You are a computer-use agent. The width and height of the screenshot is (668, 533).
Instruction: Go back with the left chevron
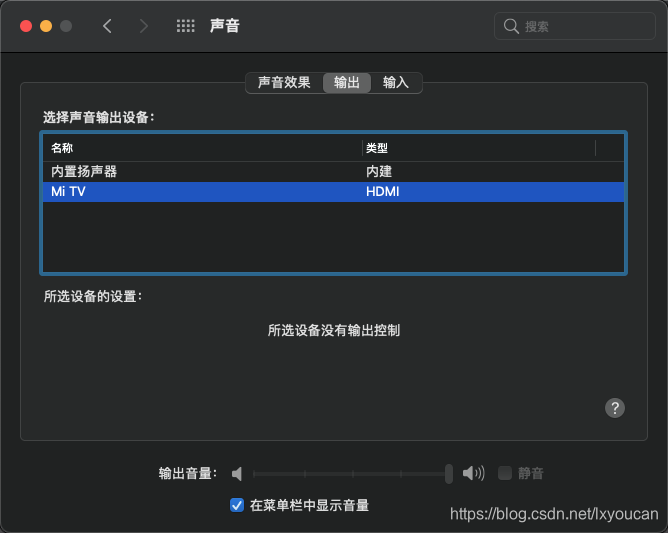(x=107, y=26)
